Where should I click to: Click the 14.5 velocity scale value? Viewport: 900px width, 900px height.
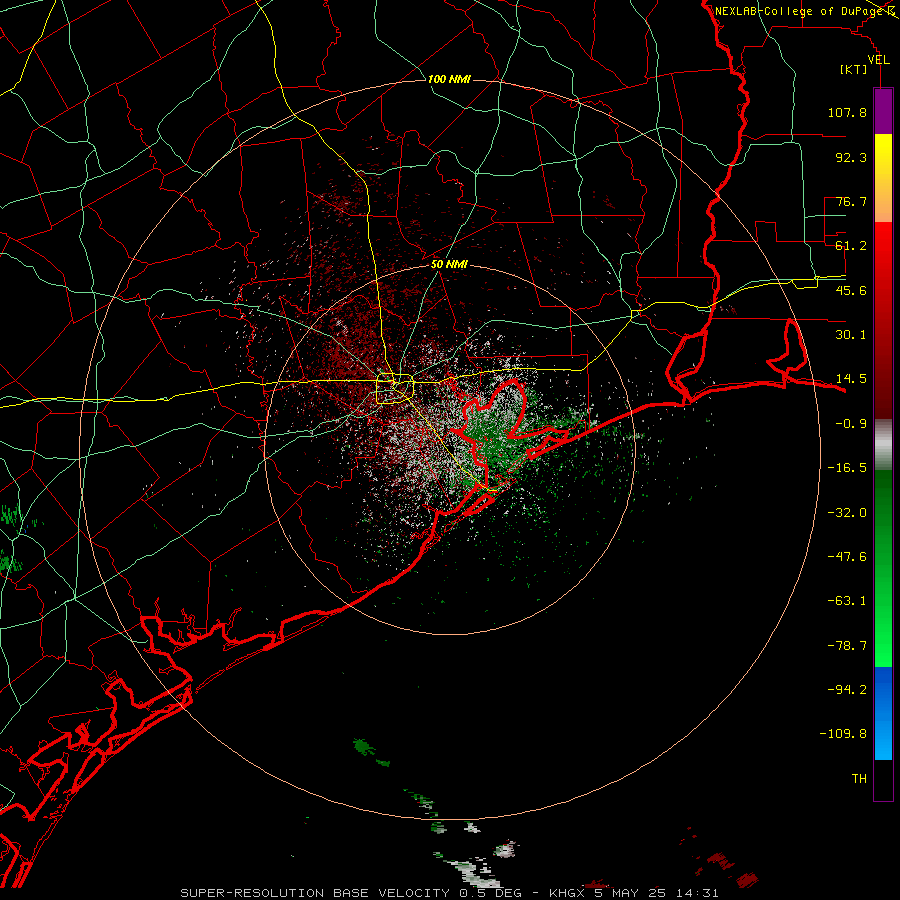851,379
